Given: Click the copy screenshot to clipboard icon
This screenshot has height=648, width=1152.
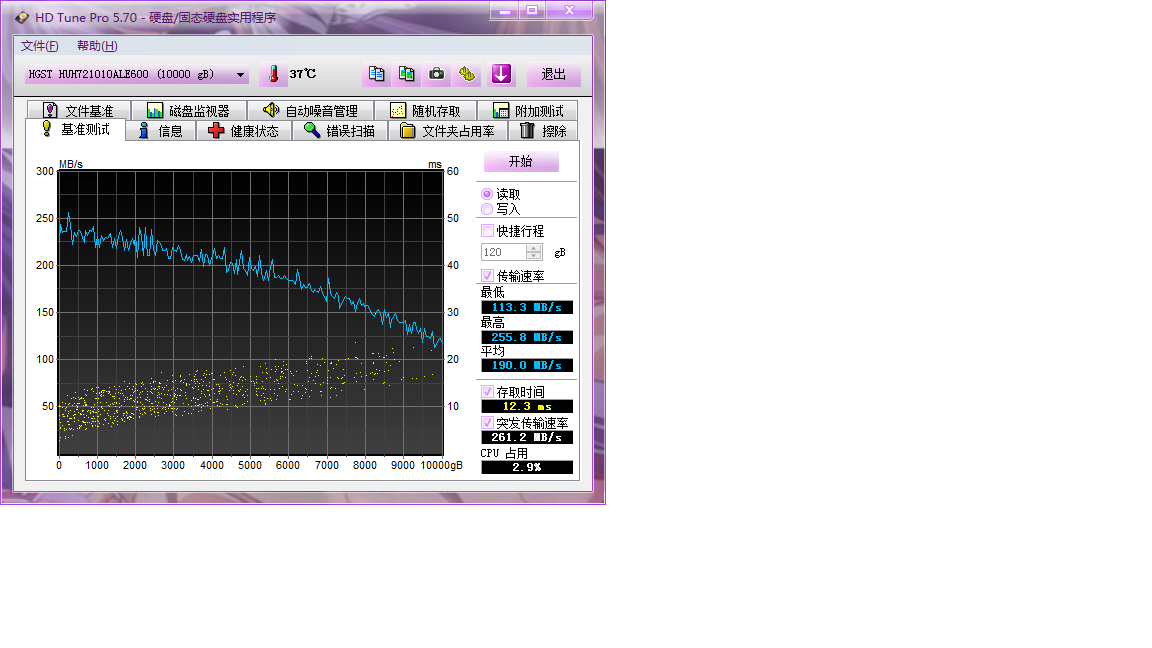Looking at the screenshot, I should pos(407,74).
